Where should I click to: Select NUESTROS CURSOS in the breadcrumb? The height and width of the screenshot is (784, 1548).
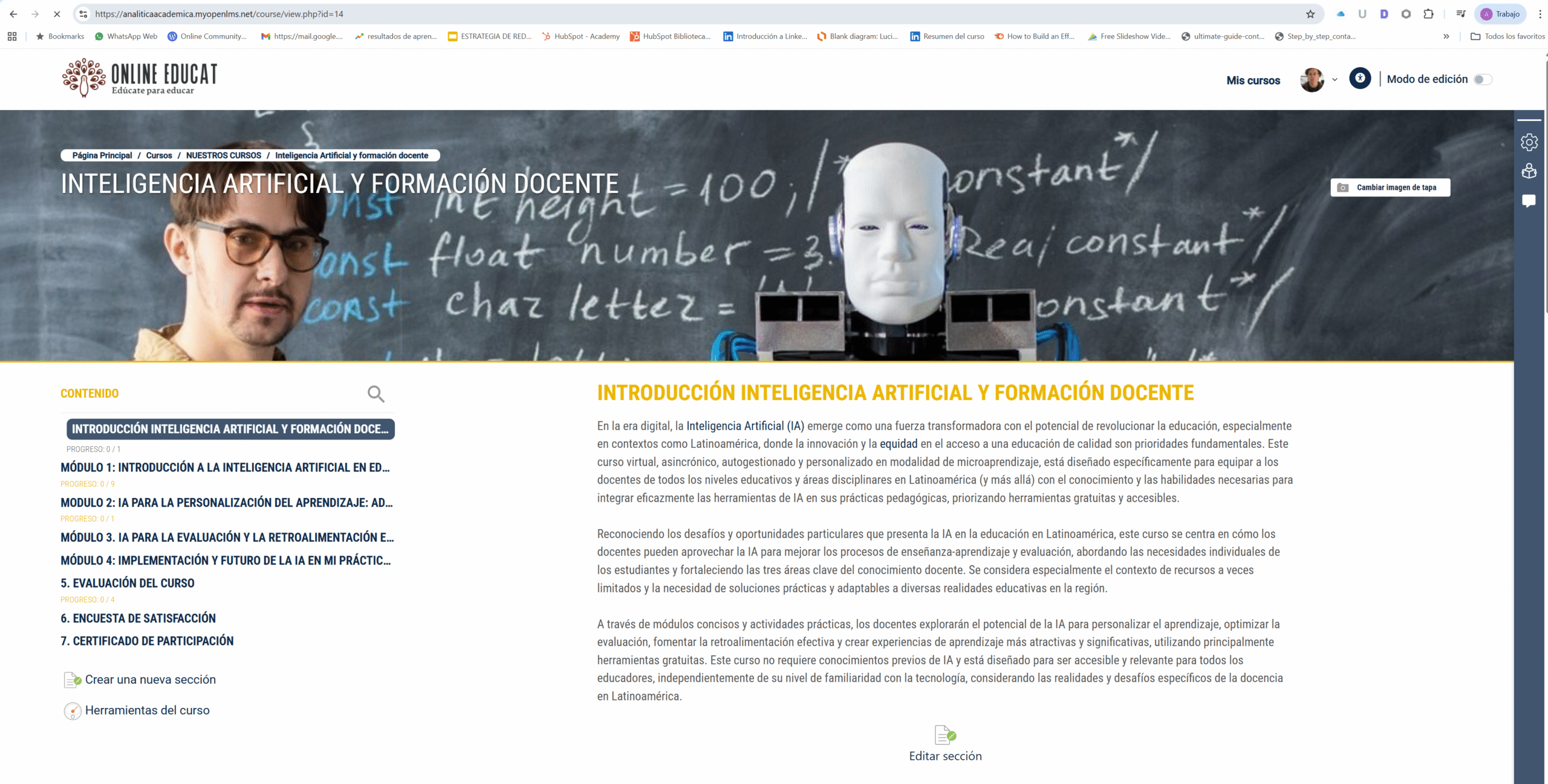(223, 155)
